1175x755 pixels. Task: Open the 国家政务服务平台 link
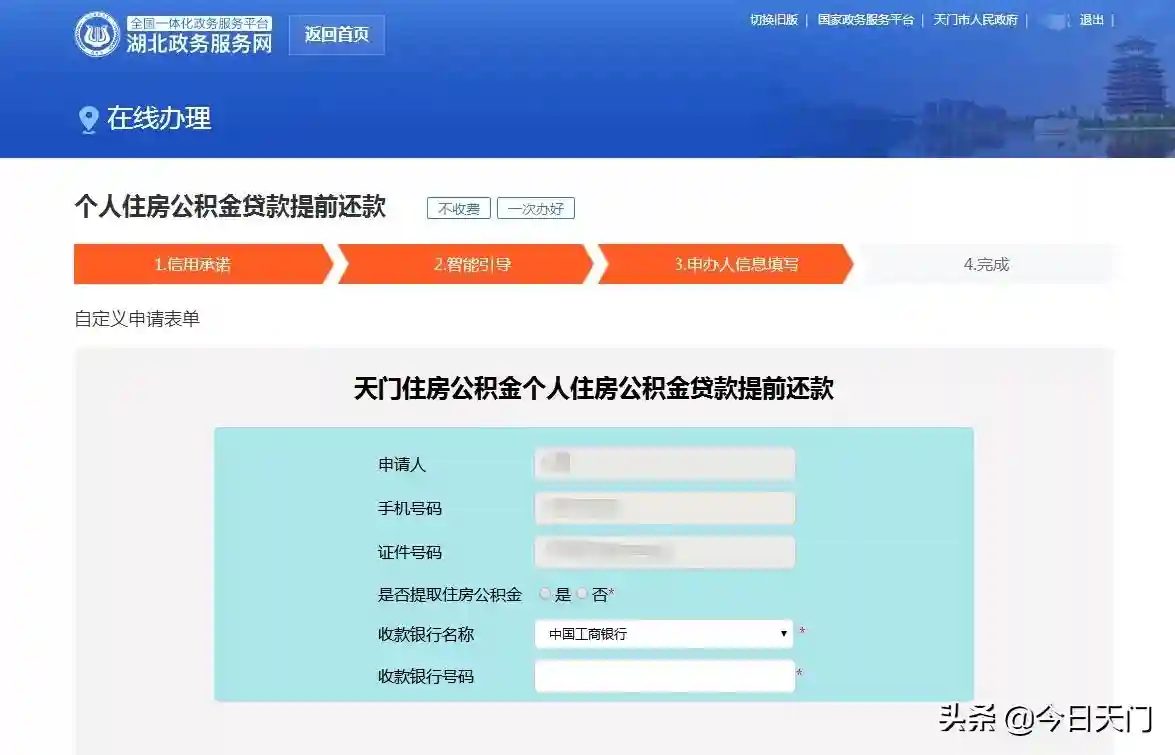866,19
